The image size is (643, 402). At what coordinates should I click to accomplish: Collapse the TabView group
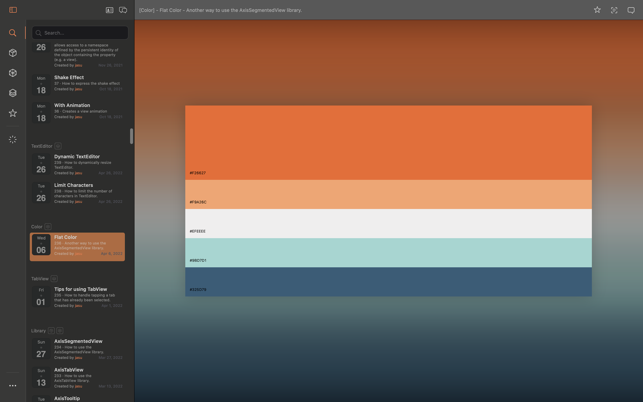(x=54, y=279)
